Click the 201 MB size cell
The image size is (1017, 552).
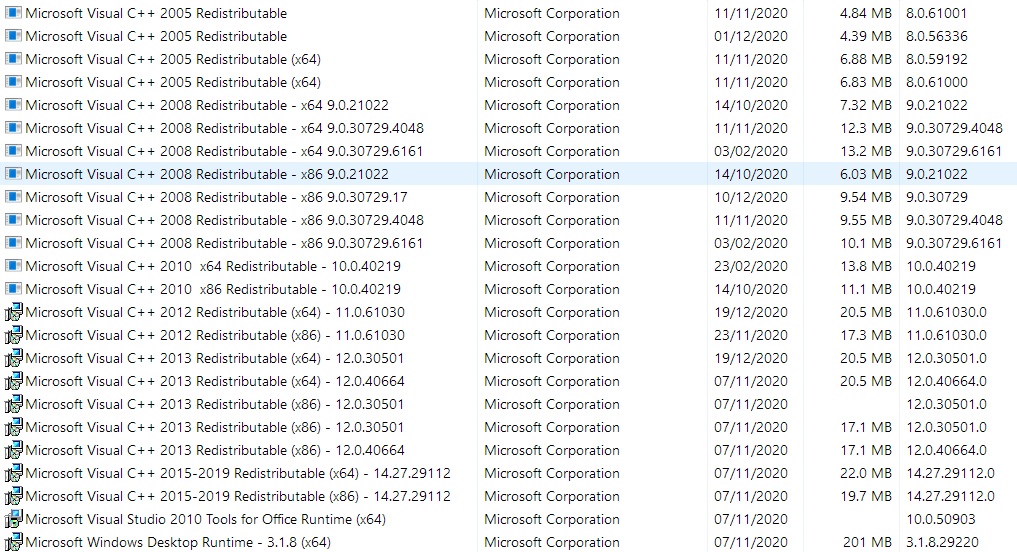point(868,542)
